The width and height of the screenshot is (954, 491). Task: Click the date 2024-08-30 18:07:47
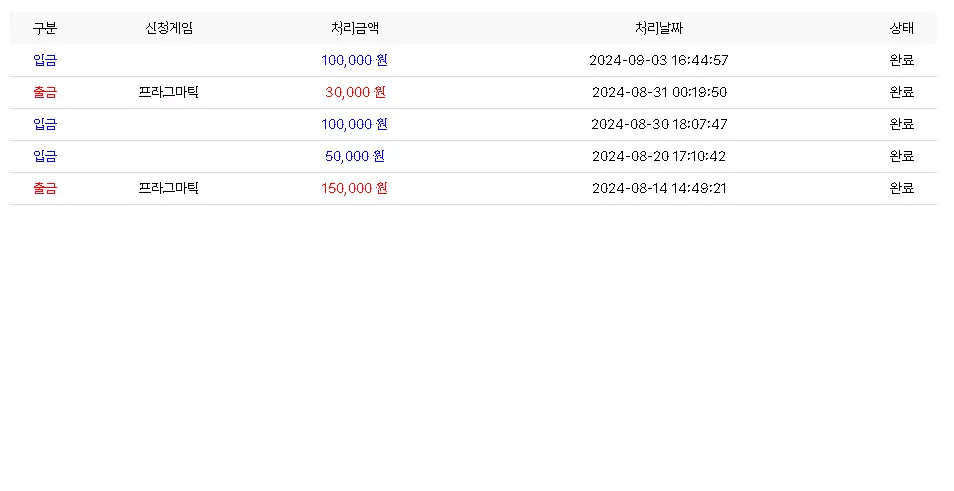click(x=659, y=124)
